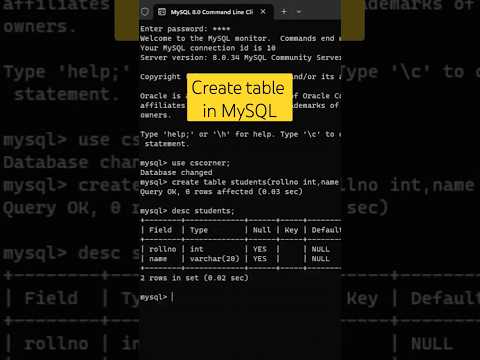The height and width of the screenshot is (360, 480).
Task: Click the 'name' field cell
Action: tap(158, 259)
